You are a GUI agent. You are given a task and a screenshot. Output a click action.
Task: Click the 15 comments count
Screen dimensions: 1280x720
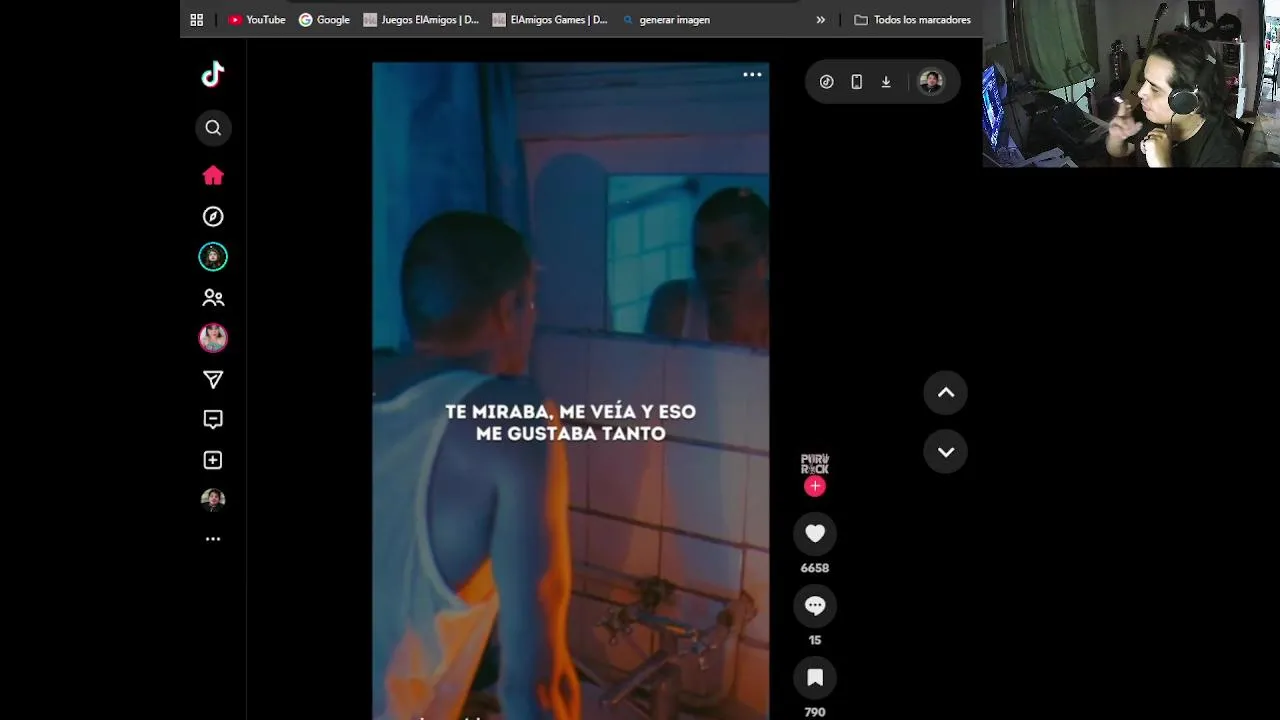(x=815, y=640)
